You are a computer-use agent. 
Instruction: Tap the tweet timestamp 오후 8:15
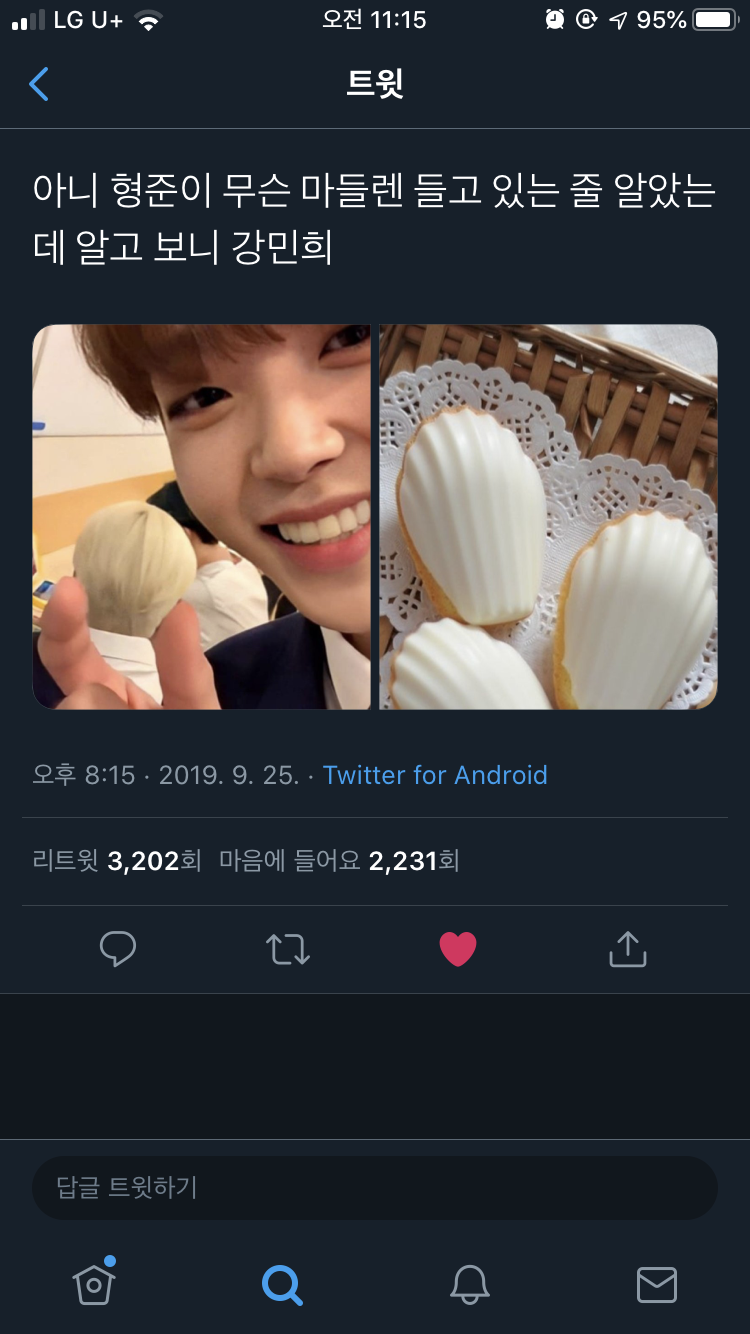tap(84, 775)
